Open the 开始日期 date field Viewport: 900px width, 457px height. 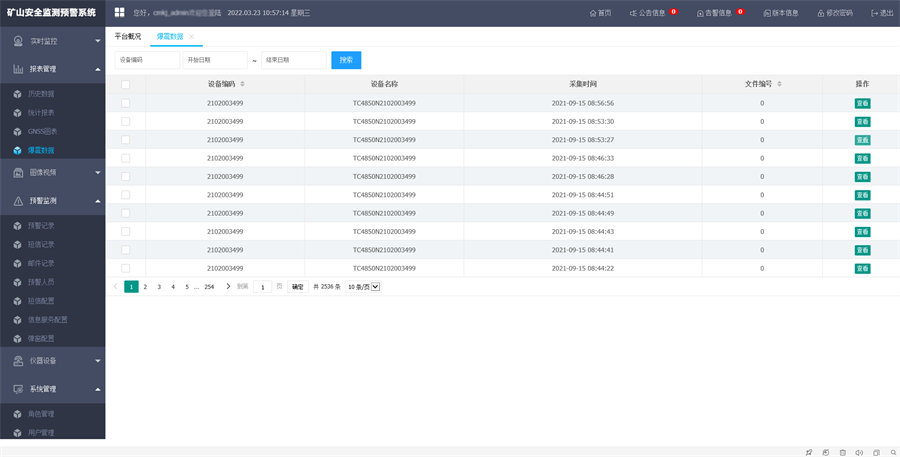(215, 60)
